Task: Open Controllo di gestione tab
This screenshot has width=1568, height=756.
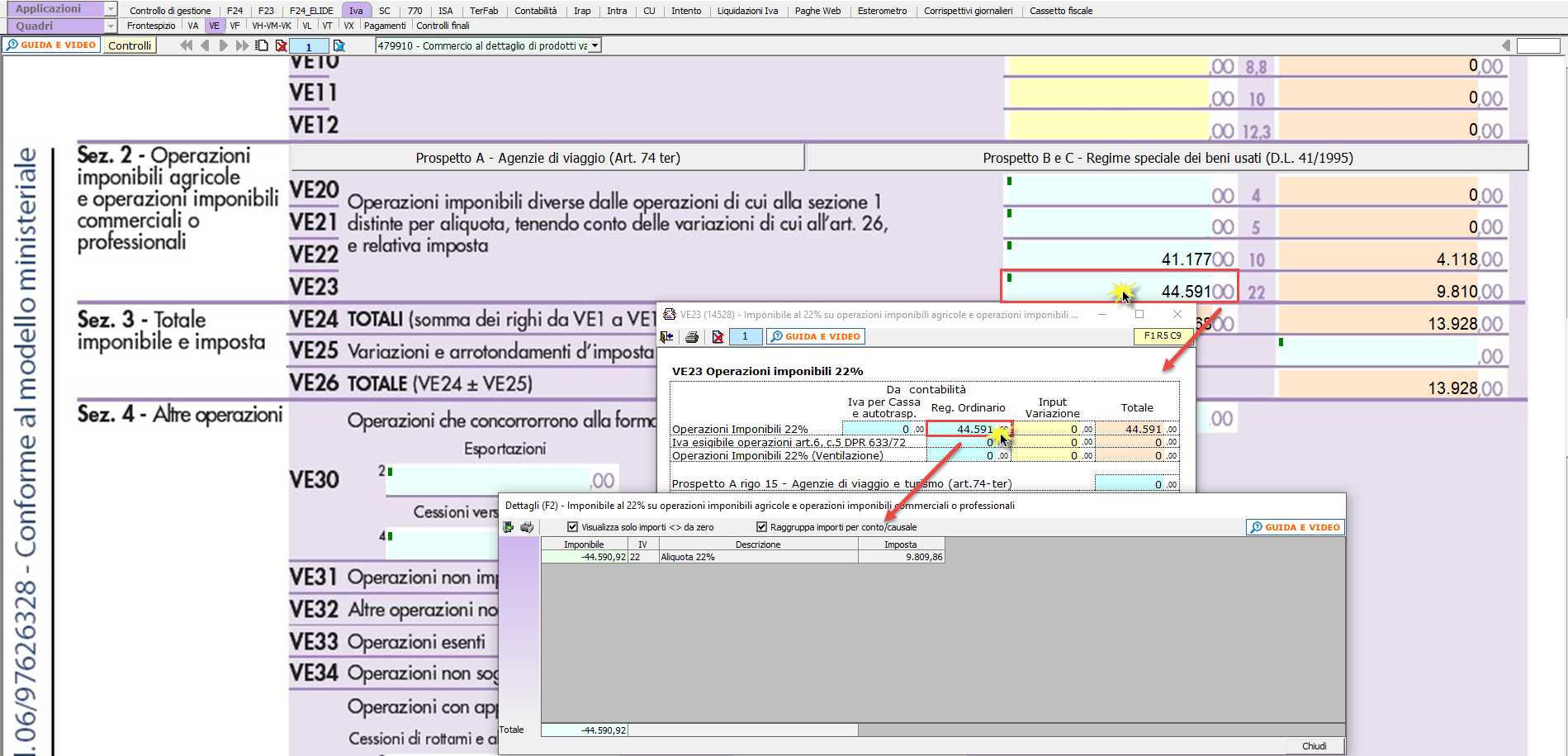Action: (170, 11)
